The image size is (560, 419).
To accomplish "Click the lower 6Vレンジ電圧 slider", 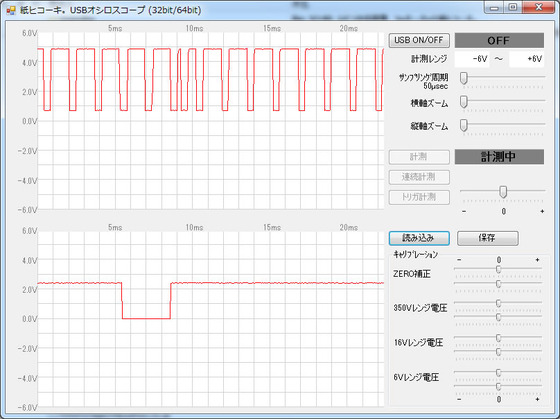I will coord(498,386).
